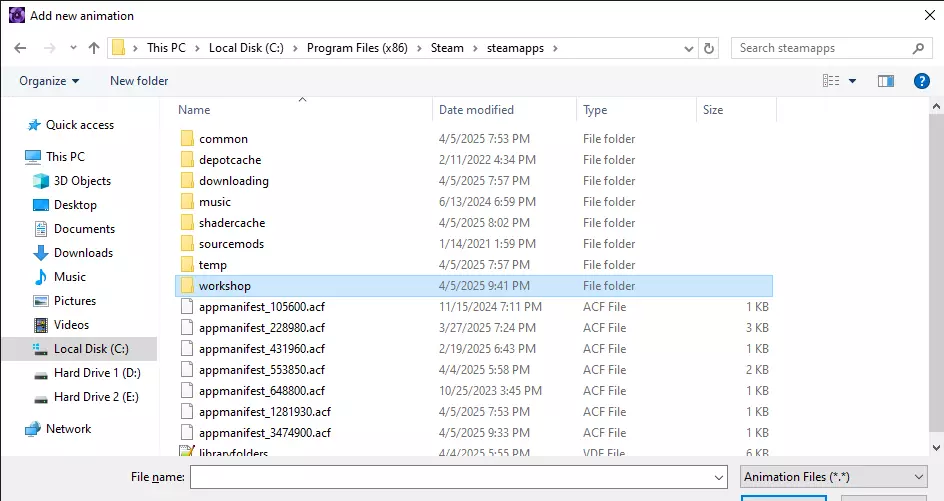Open the Help icon
The image size is (944, 501).
(921, 81)
